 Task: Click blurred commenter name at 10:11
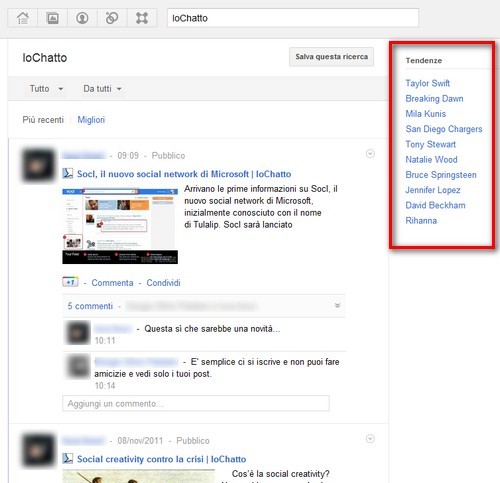(x=113, y=329)
